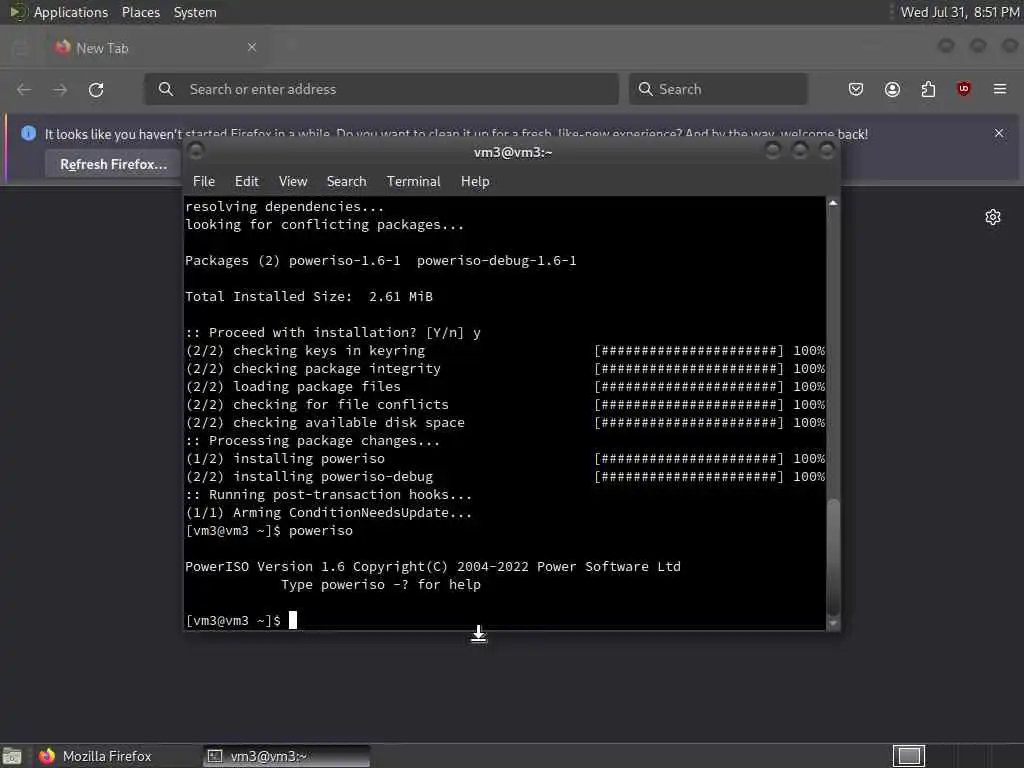Click the info icon in notification bar
Viewport: 1024px width, 768px height.
28,133
